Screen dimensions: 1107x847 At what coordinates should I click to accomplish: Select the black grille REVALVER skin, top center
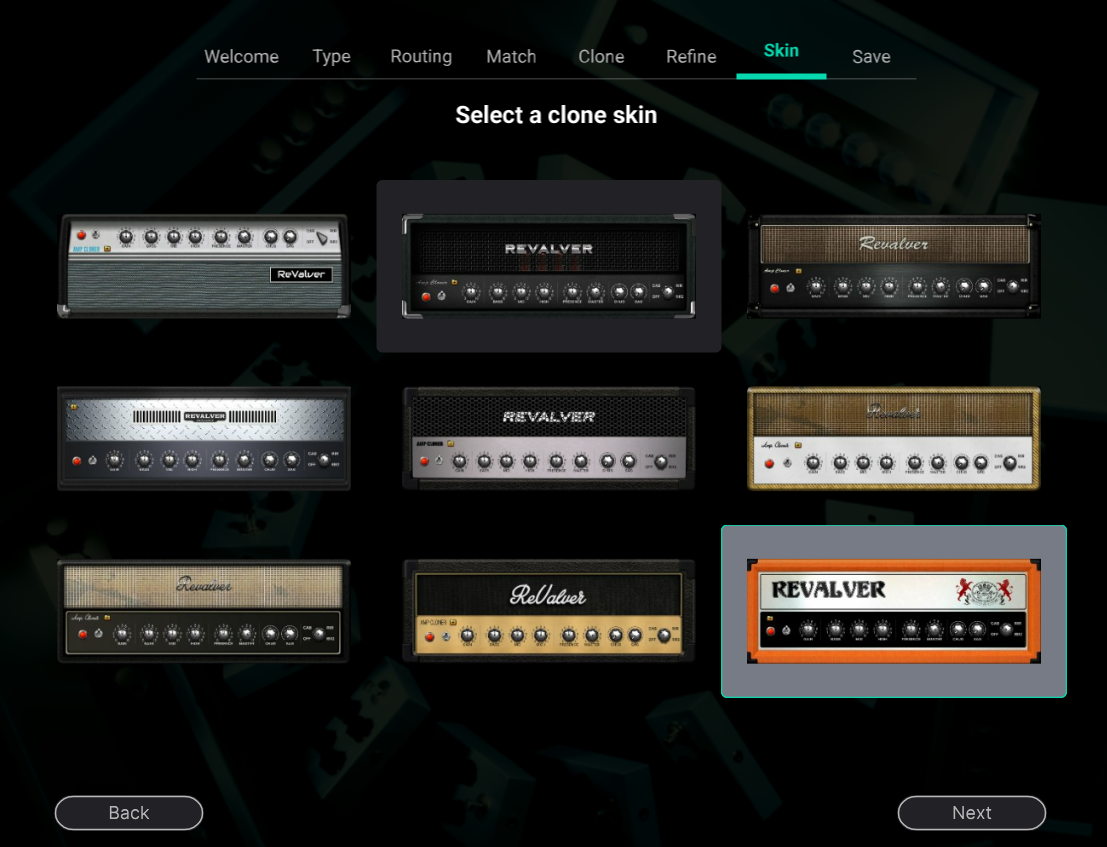[549, 266]
